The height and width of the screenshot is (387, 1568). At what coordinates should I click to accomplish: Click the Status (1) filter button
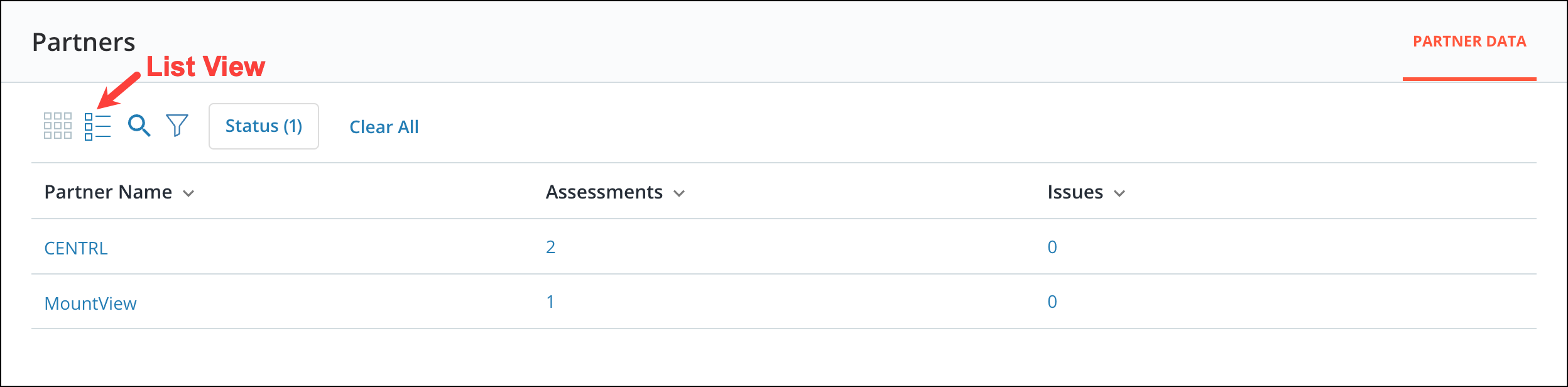pos(263,126)
